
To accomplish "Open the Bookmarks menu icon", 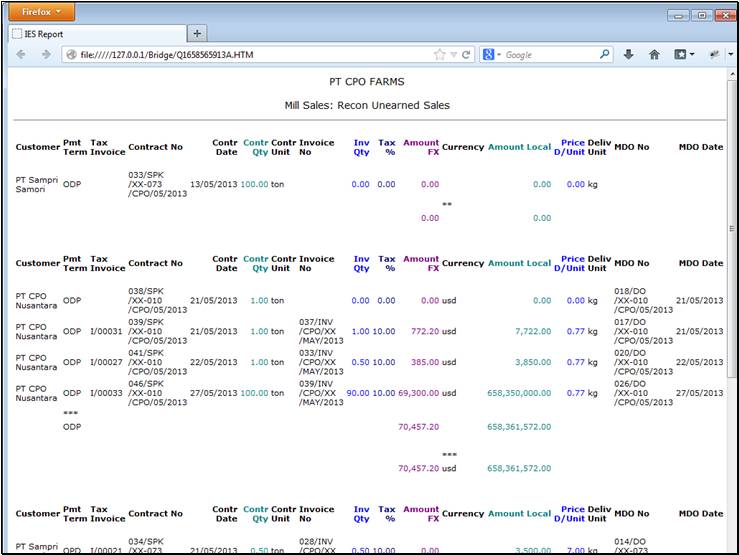I will [680, 55].
